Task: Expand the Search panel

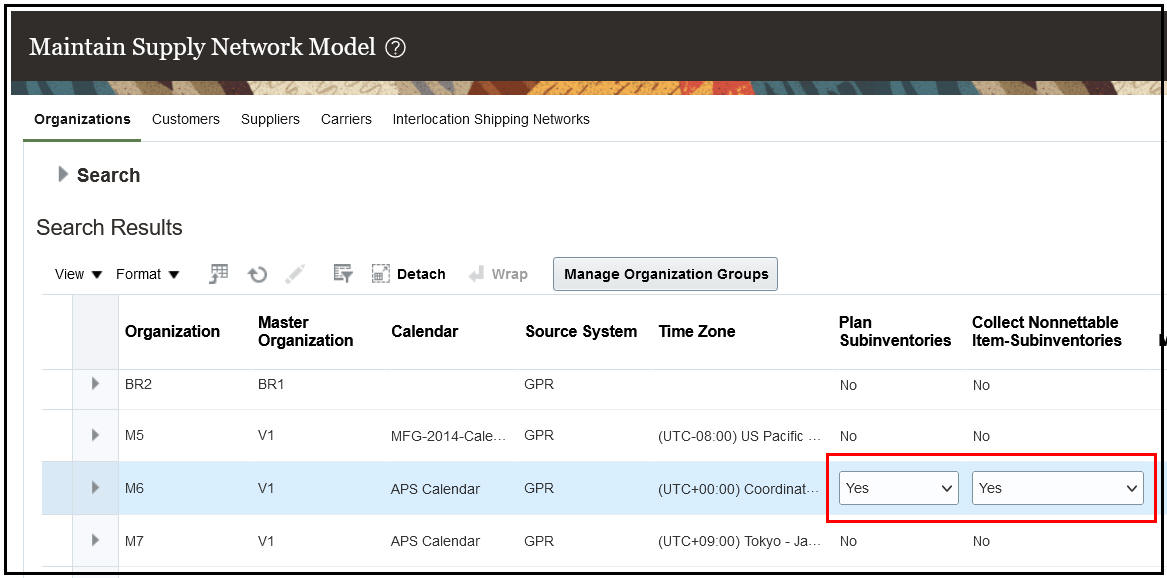Action: click(64, 175)
